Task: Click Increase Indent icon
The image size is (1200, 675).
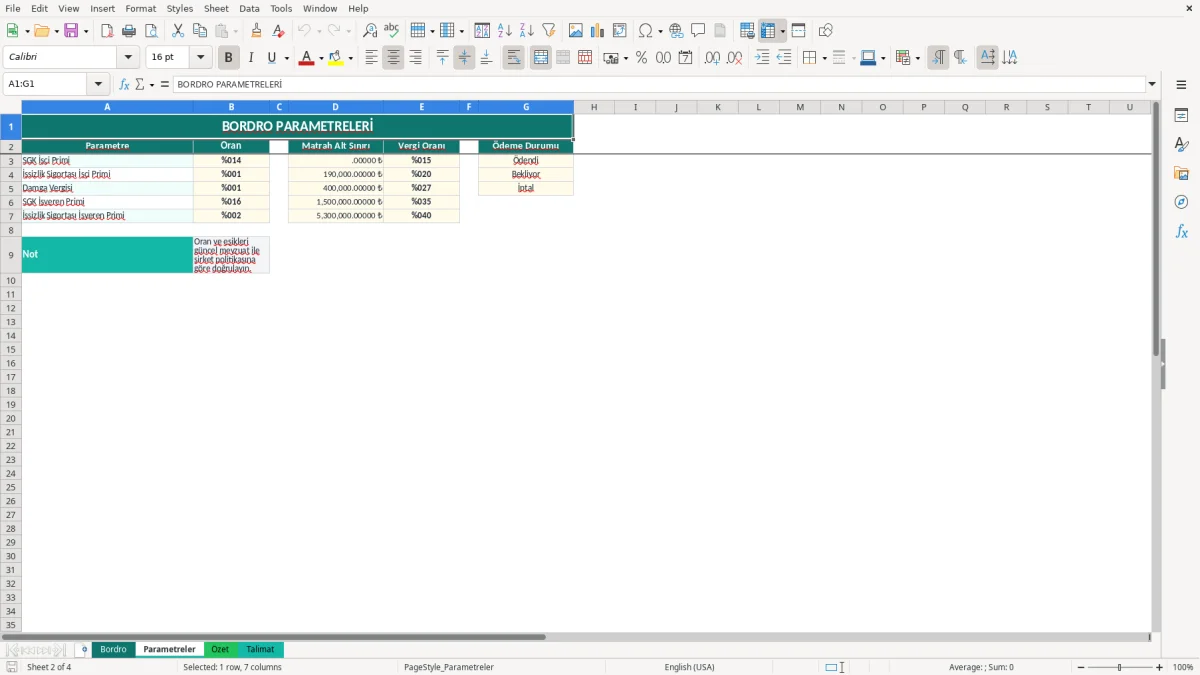Action: coord(762,58)
